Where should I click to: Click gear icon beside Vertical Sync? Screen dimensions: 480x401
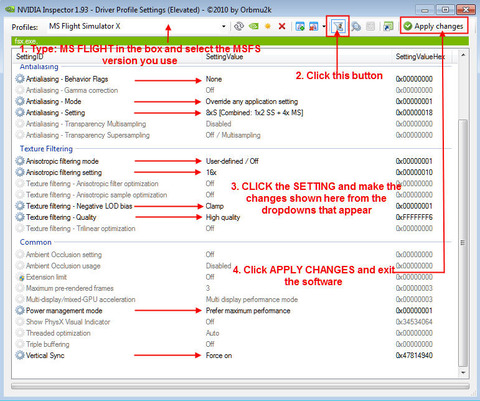point(20,355)
